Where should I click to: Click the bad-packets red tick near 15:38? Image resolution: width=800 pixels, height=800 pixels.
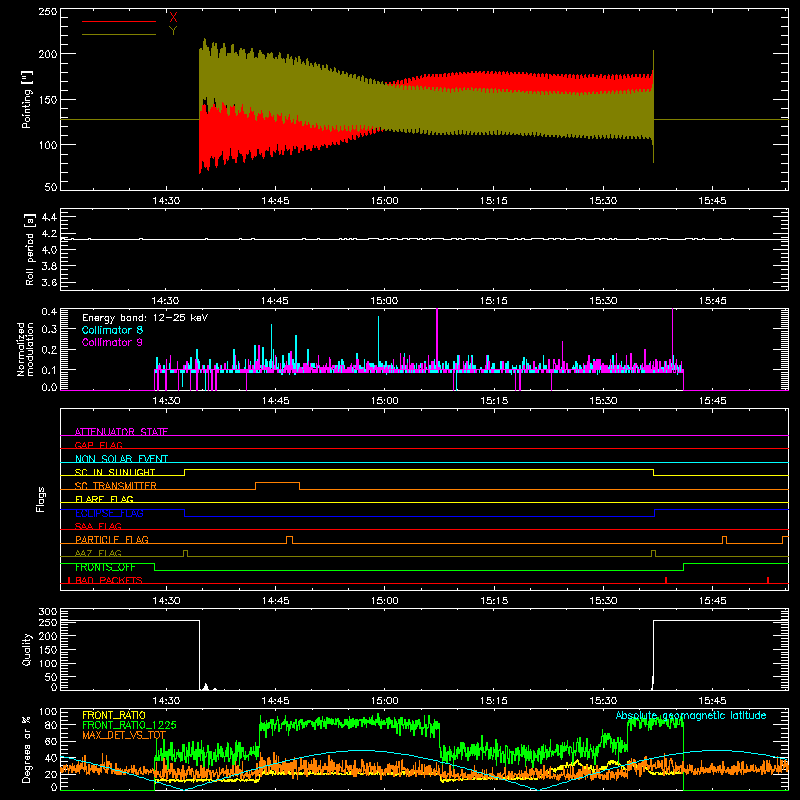[x=666, y=580]
